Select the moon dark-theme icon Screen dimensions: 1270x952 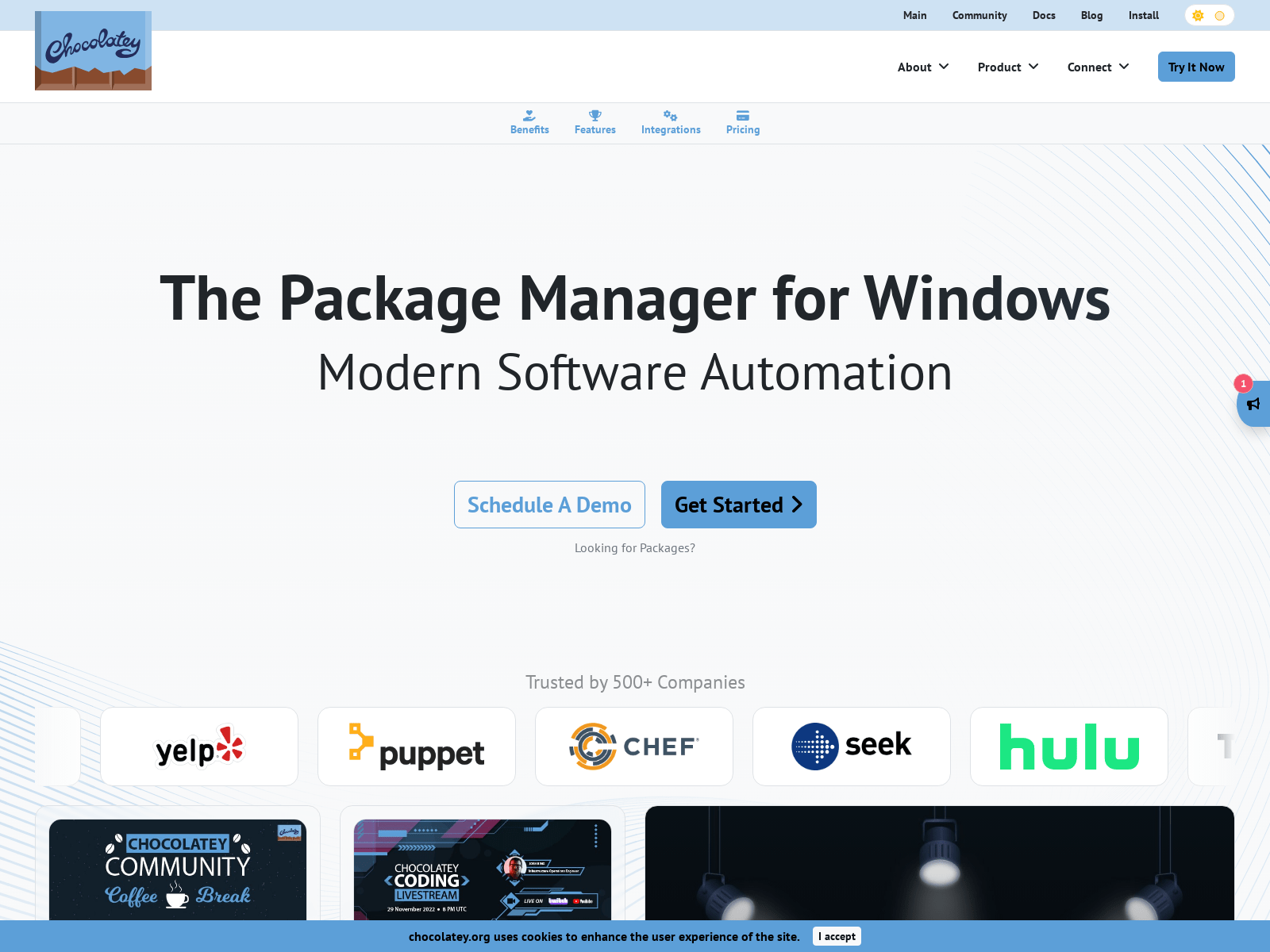(1220, 16)
